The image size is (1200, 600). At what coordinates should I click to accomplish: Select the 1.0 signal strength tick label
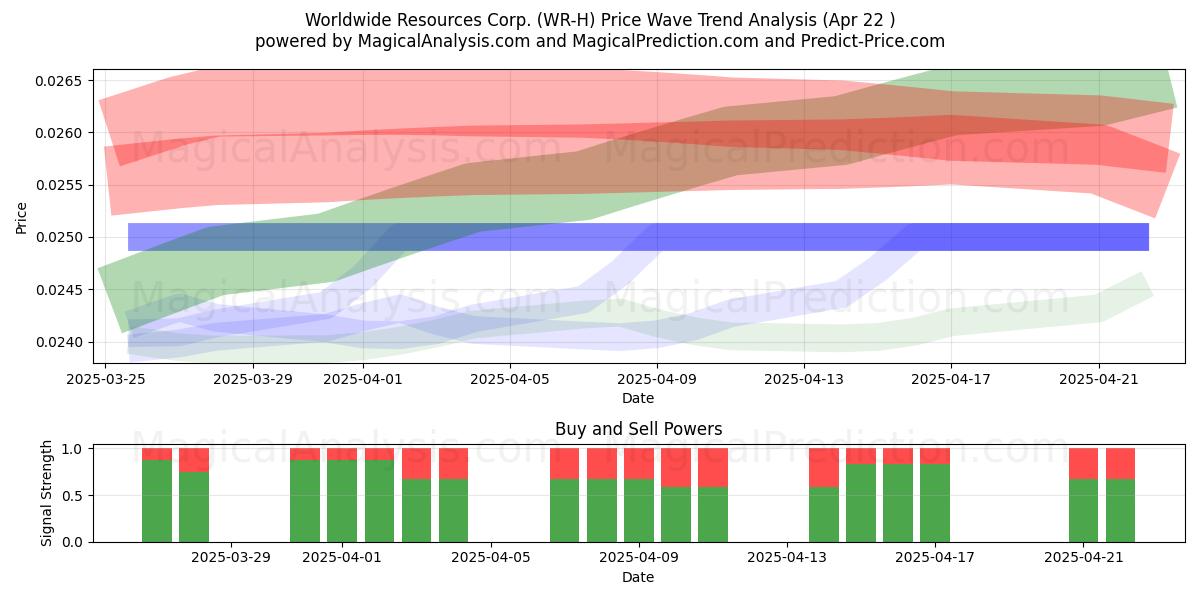click(73, 449)
